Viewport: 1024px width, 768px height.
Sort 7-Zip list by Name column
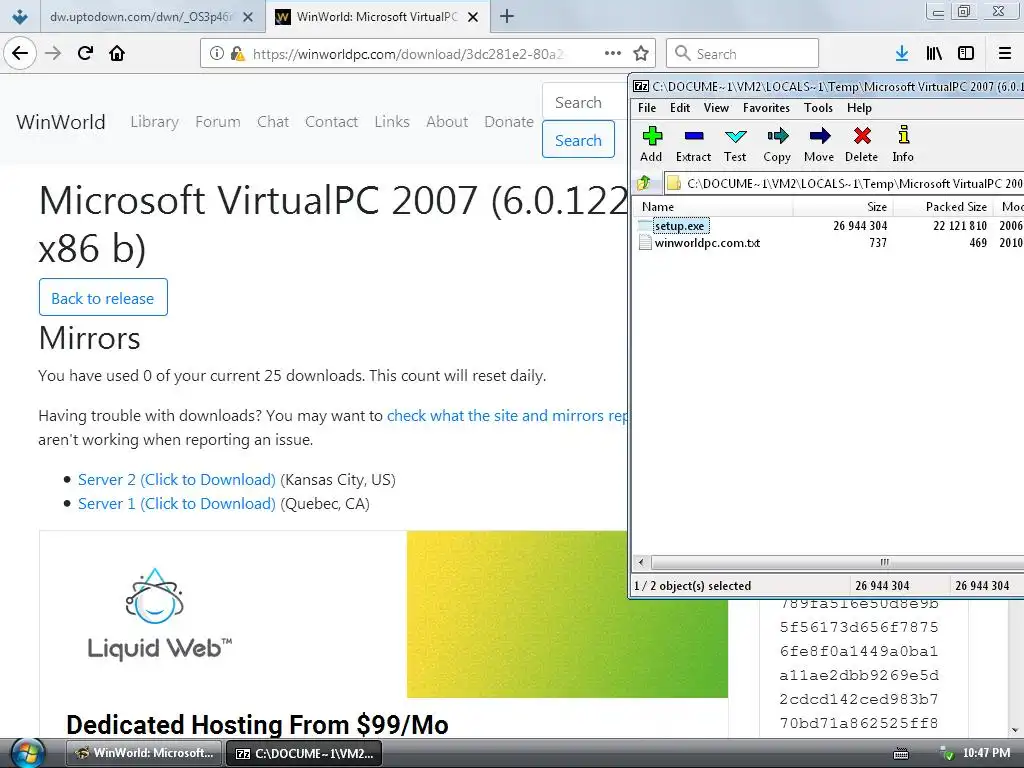click(x=714, y=207)
